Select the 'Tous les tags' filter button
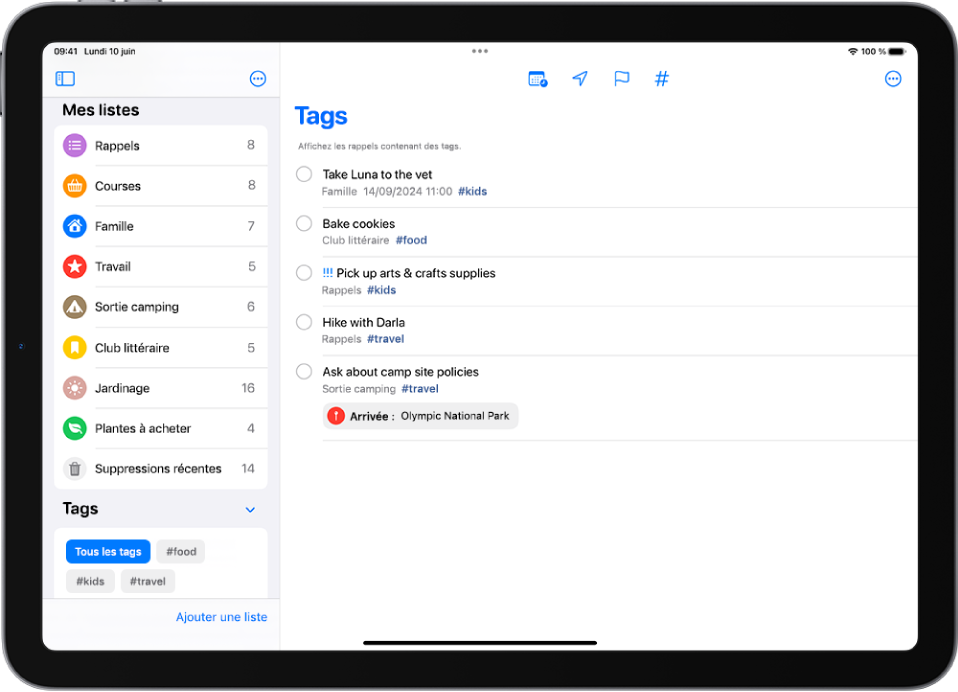 [107, 551]
